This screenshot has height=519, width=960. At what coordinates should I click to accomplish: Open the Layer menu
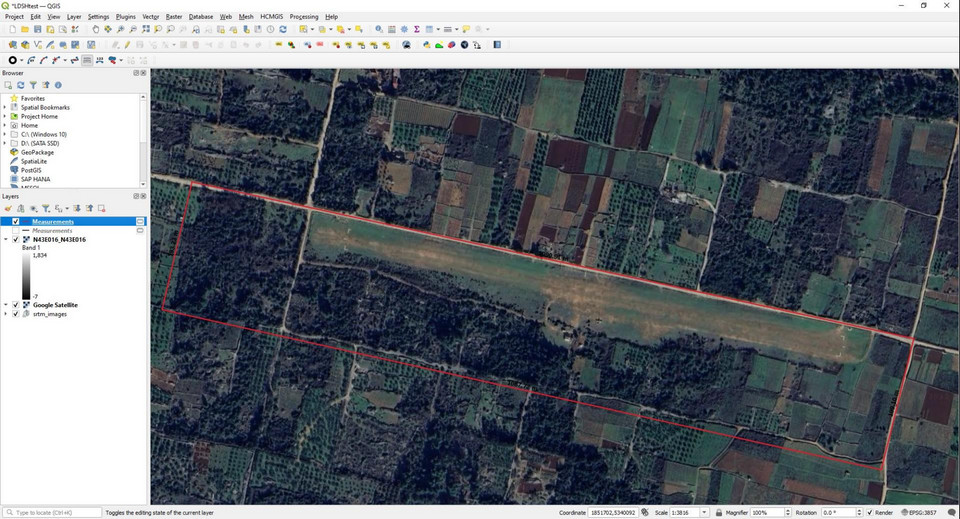tap(73, 17)
